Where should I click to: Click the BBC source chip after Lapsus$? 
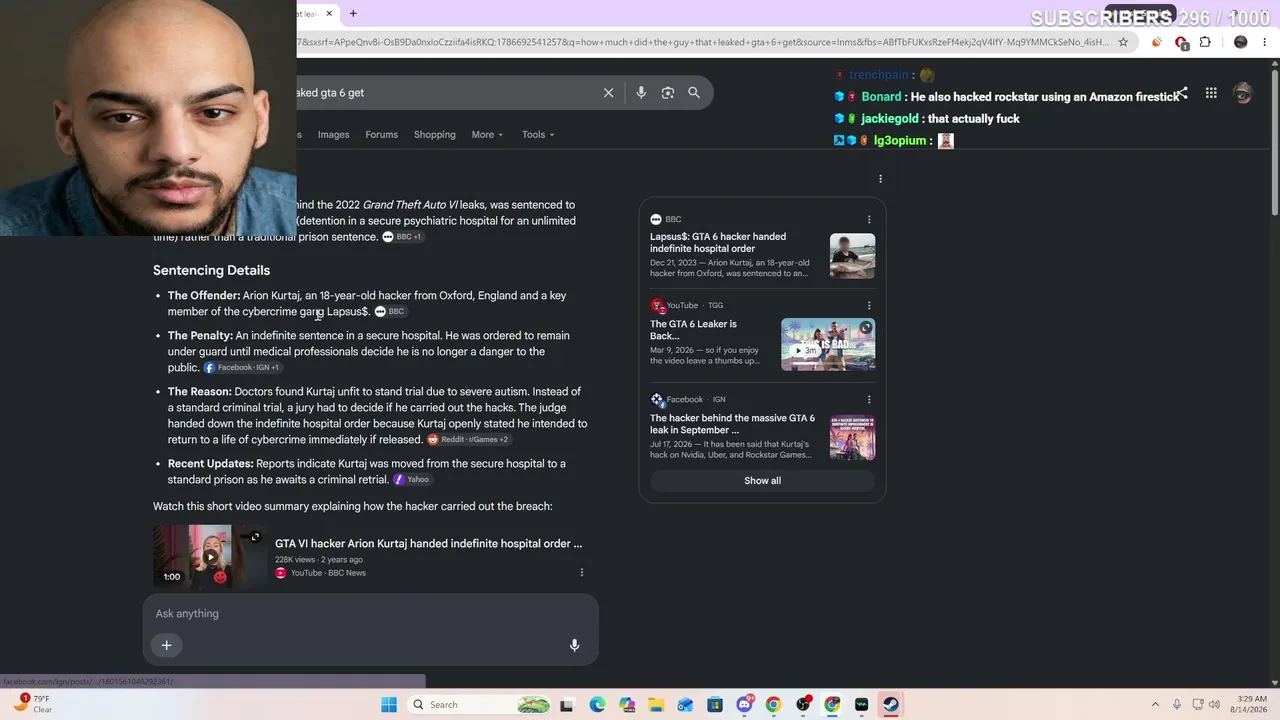[x=390, y=312]
